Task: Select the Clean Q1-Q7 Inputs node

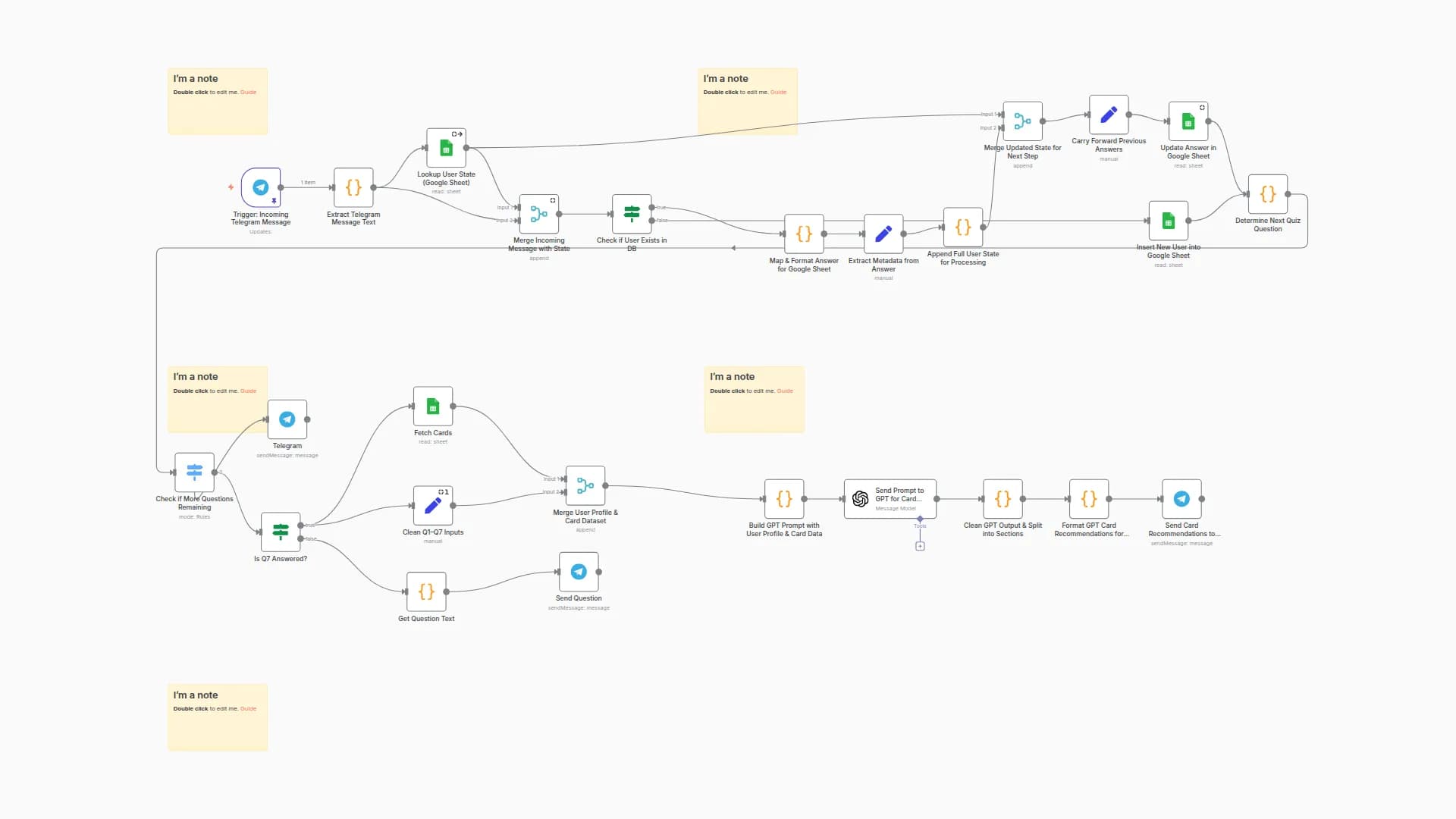Action: pos(432,507)
